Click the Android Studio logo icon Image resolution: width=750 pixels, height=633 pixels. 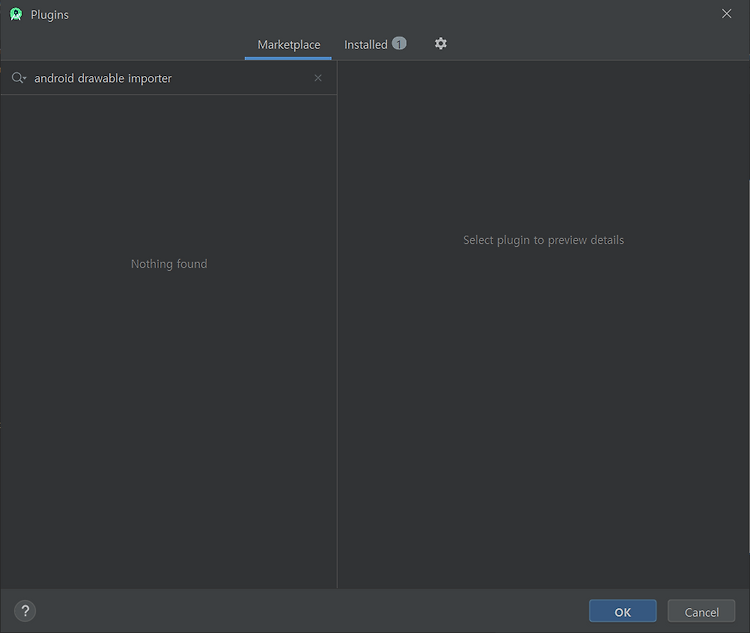16,14
